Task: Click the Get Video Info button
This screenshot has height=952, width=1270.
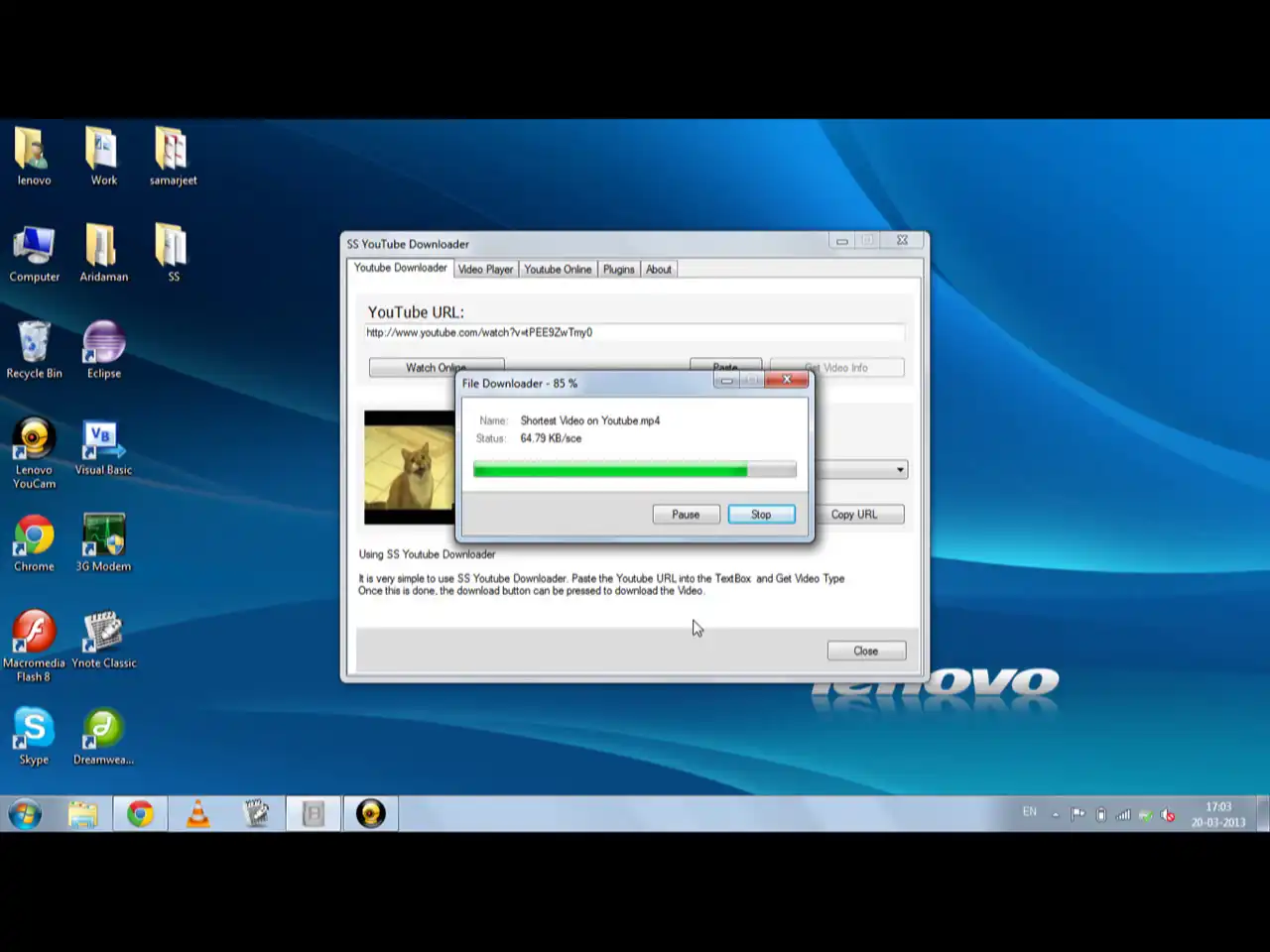Action: point(837,366)
